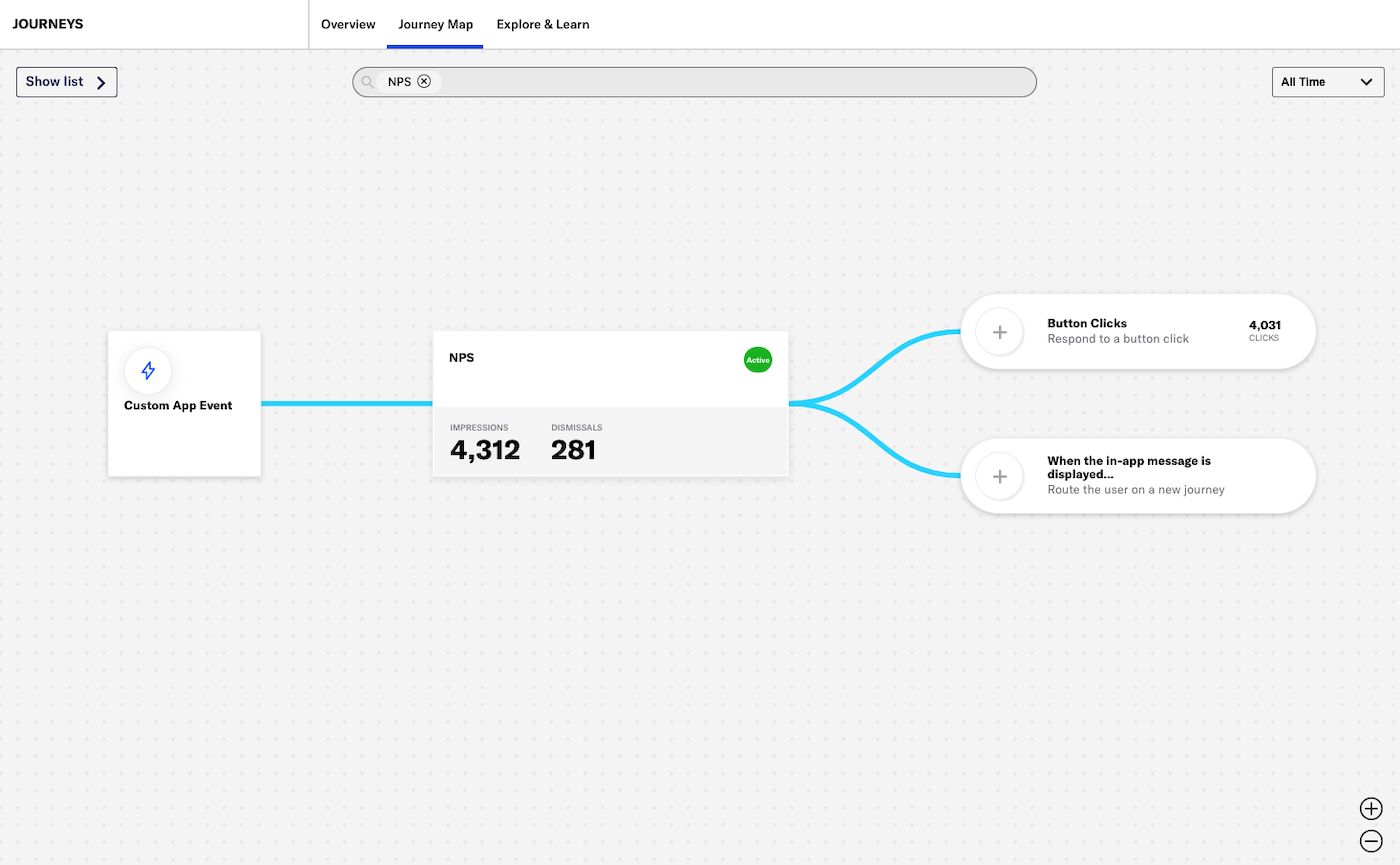1400x865 pixels.
Task: Click the plus icon beside Button Clicks
Action: [999, 331]
